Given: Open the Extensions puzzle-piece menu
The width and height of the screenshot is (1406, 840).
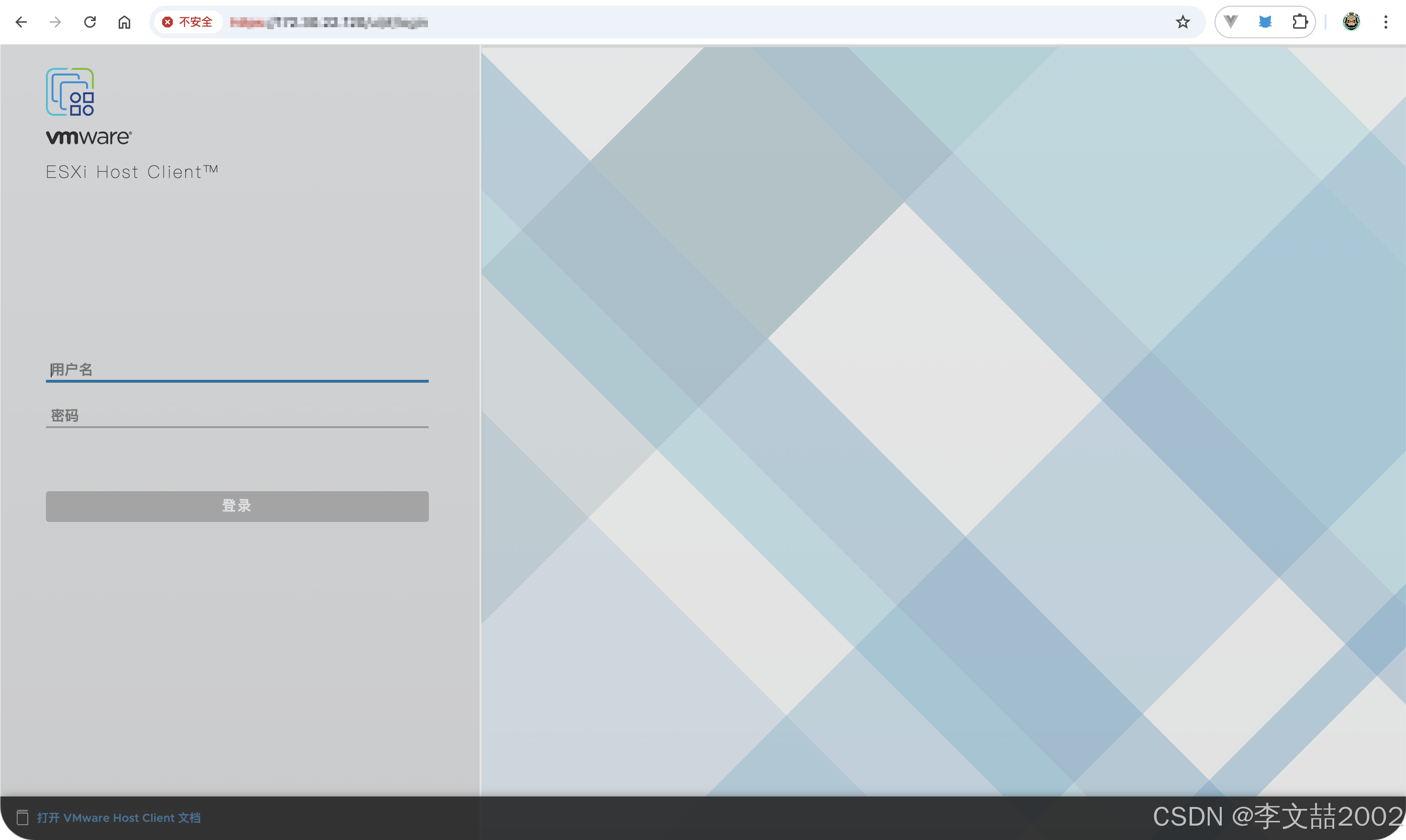Looking at the screenshot, I should click(x=1300, y=22).
